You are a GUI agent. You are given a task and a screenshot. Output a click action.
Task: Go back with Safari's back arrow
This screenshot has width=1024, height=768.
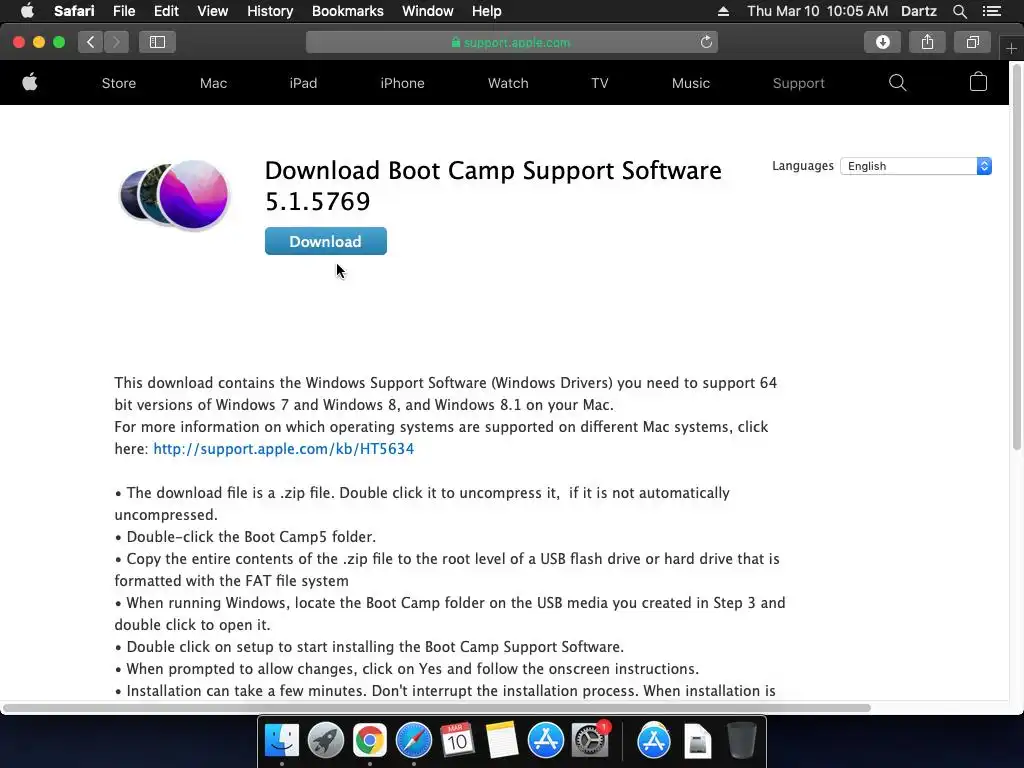click(91, 42)
